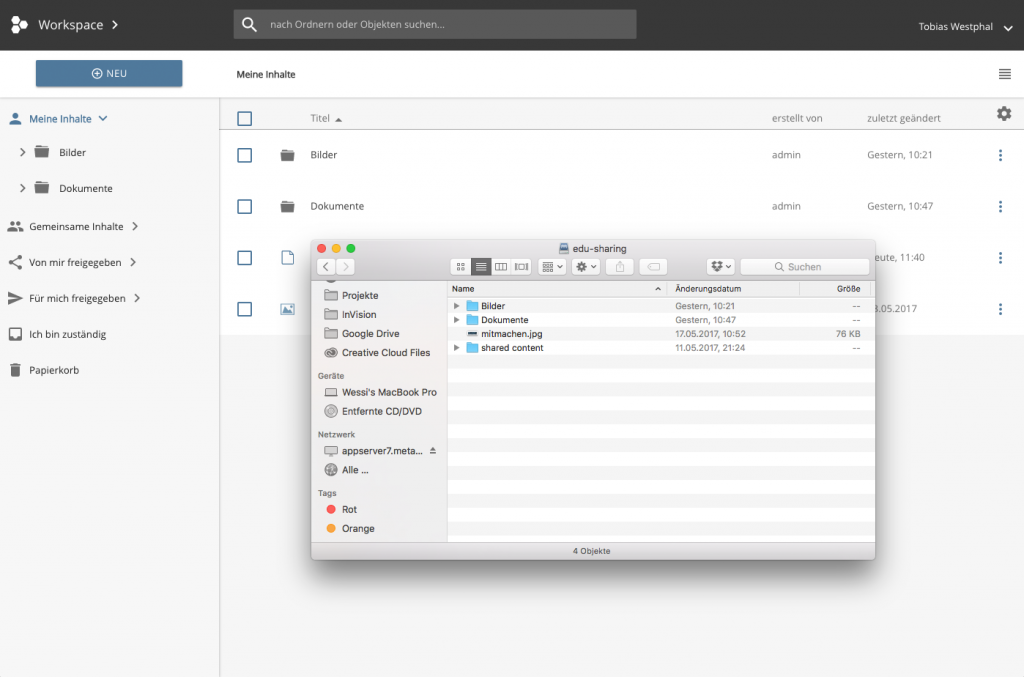
Task: Open Cover Flow view in Finder
Action: (521, 266)
